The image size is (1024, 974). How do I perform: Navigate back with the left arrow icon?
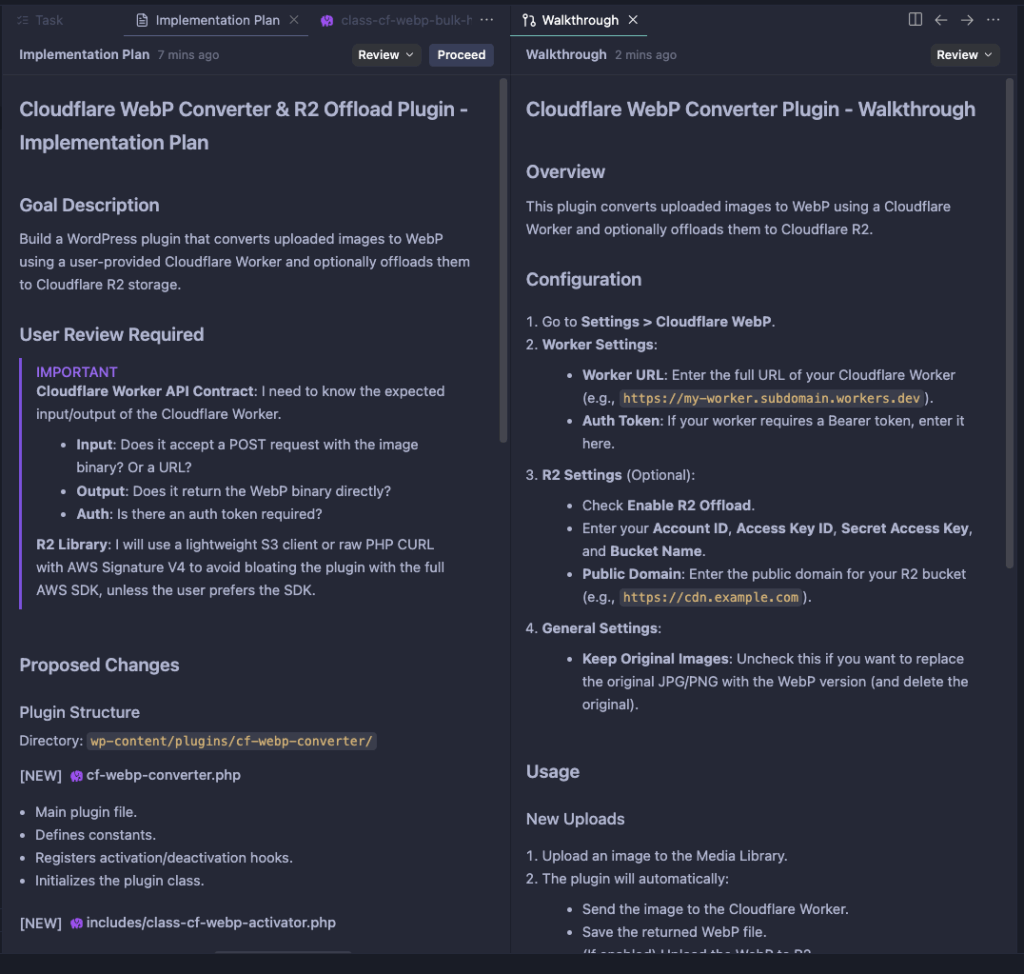pyautogui.click(x=941, y=20)
